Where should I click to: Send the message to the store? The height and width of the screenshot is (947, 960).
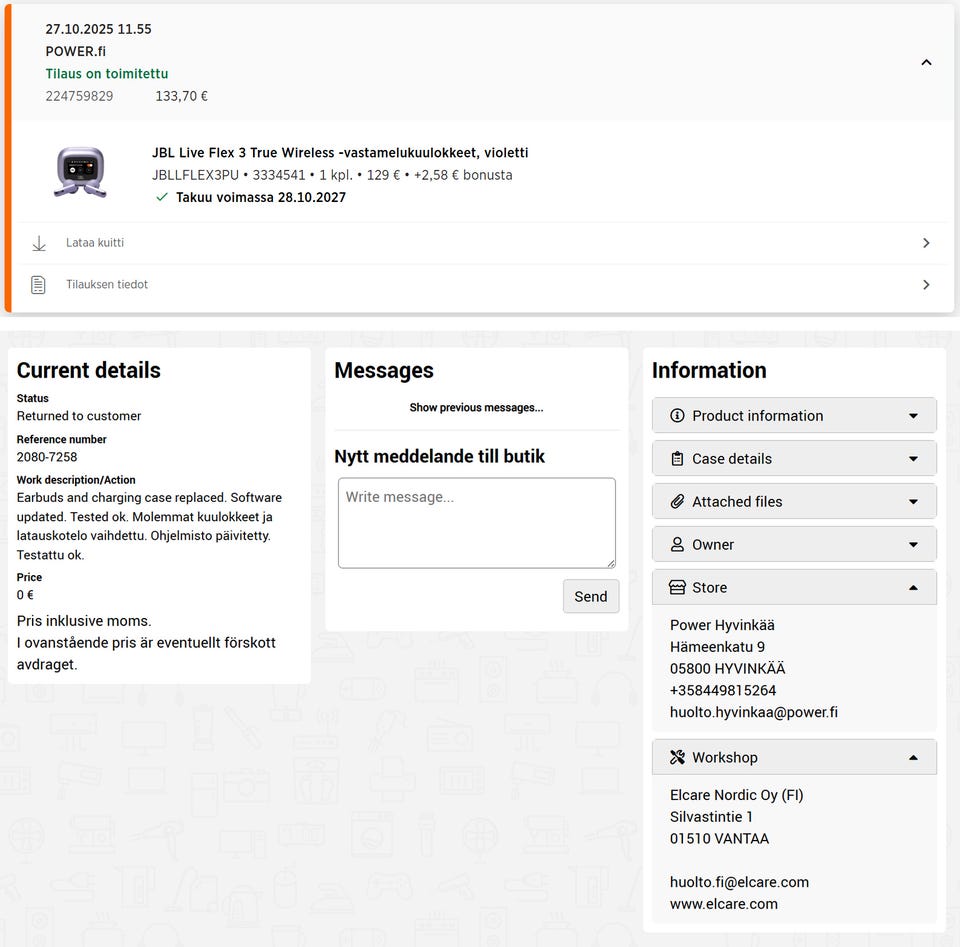(x=591, y=596)
